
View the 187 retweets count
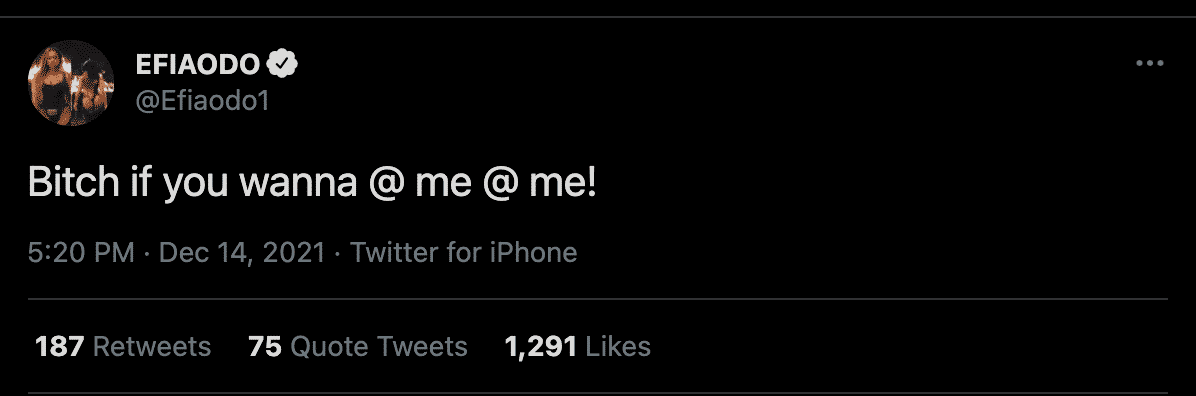pos(59,346)
